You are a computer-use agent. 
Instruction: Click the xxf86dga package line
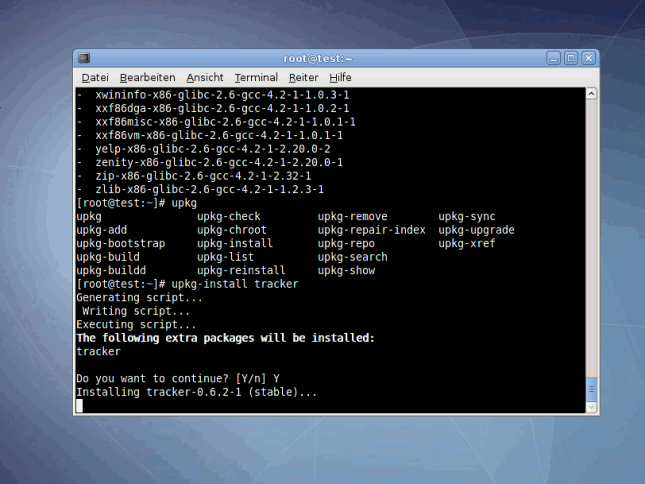(x=213, y=109)
